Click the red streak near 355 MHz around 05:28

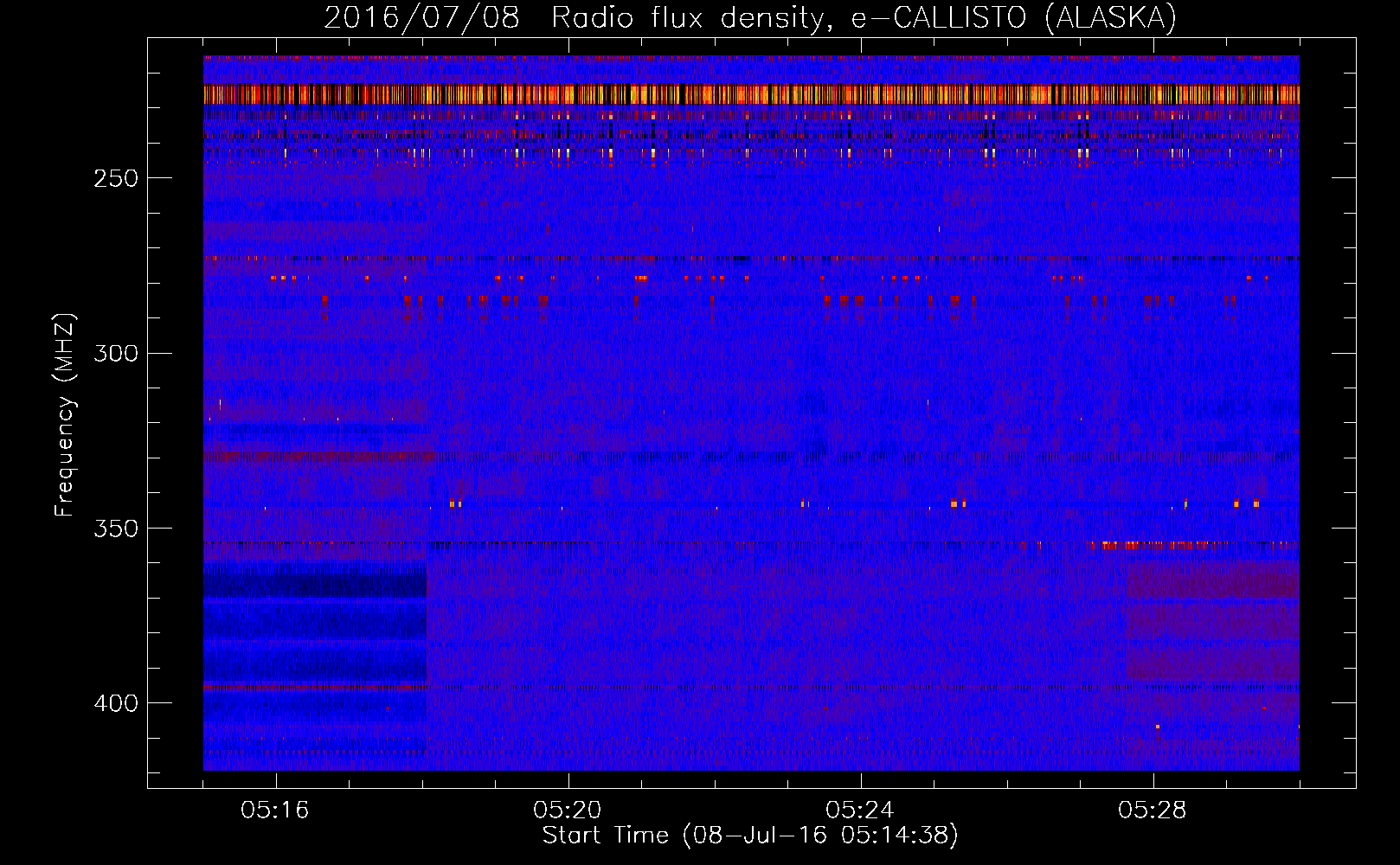click(1155, 546)
